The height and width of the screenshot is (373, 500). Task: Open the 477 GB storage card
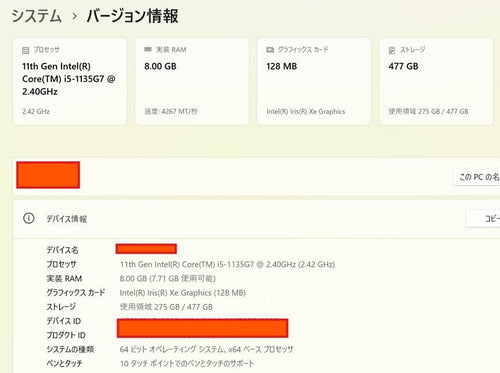(436, 81)
